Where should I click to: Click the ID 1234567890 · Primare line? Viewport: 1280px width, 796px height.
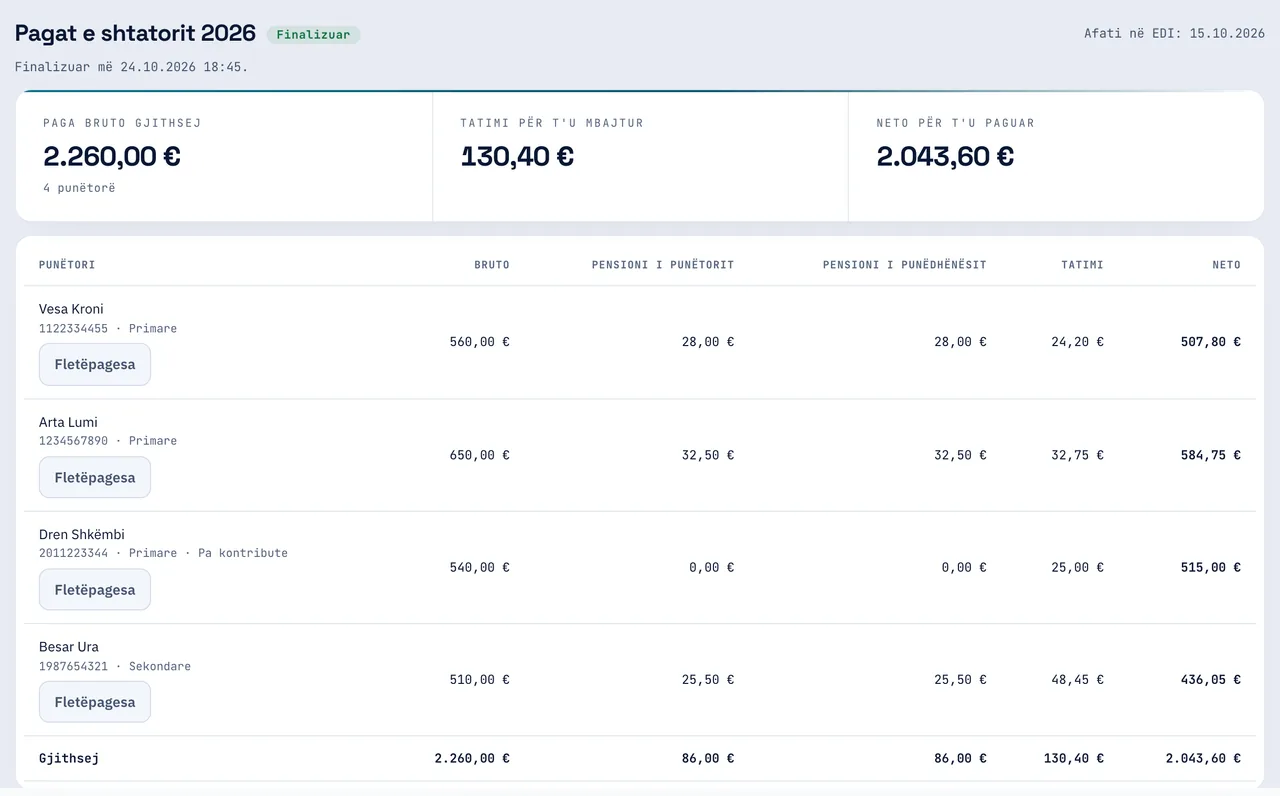pos(108,440)
